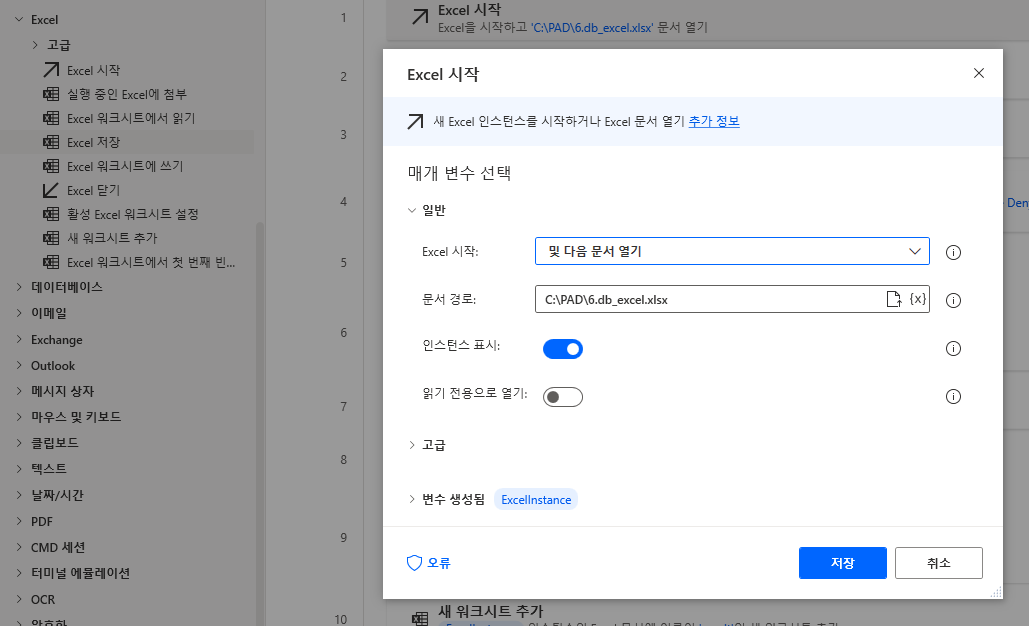Expand the 텍스트 group
1029x626 pixels.
click(19, 469)
